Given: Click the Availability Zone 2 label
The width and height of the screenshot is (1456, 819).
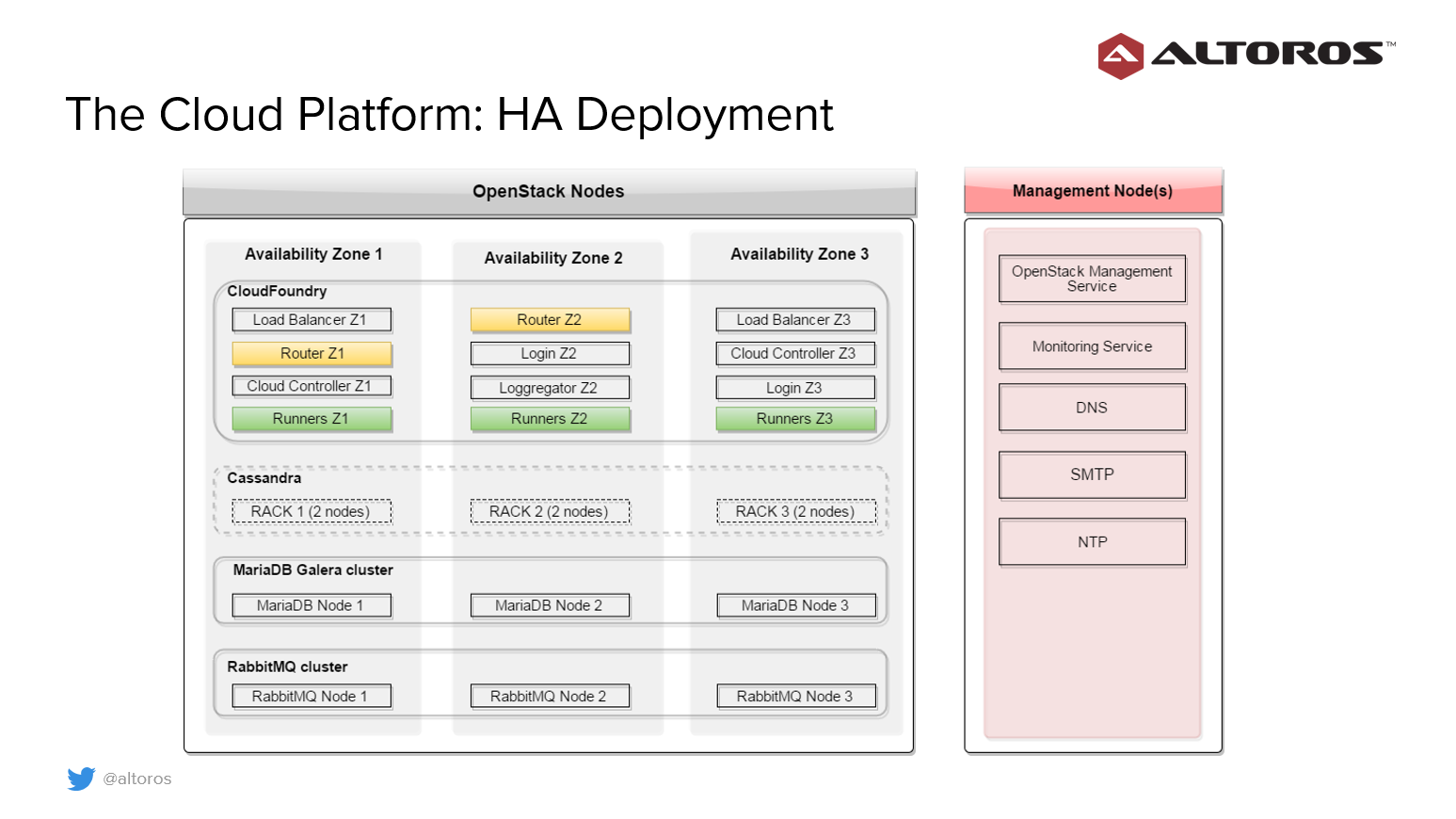Looking at the screenshot, I should pyautogui.click(x=553, y=258).
